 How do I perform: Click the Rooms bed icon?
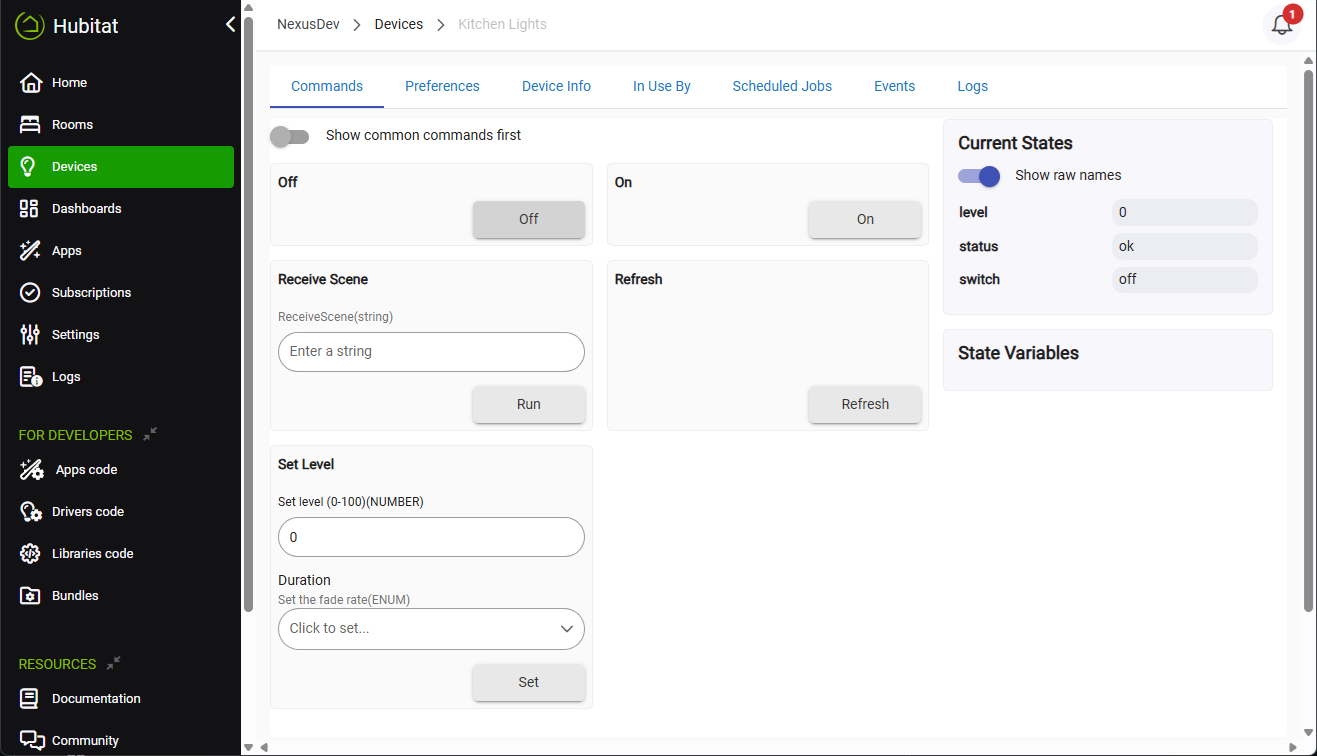(x=30, y=125)
